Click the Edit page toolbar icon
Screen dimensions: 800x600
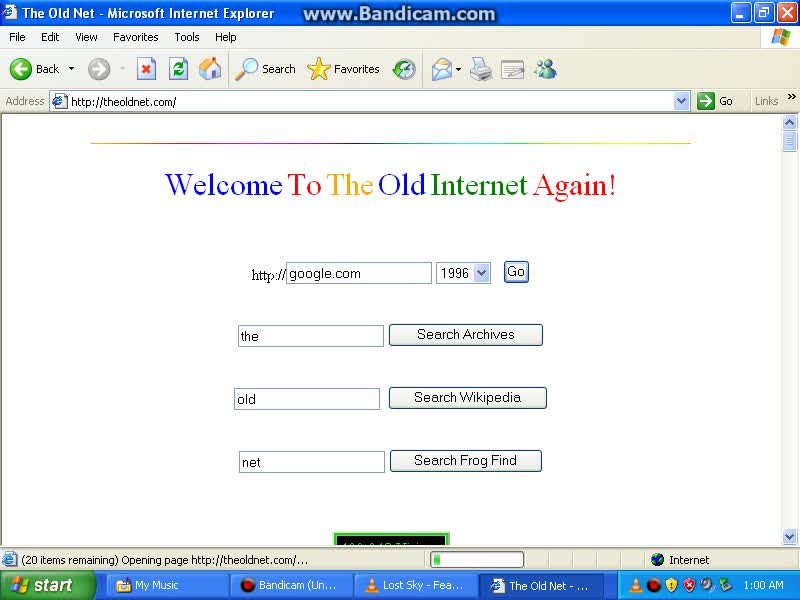(513, 70)
